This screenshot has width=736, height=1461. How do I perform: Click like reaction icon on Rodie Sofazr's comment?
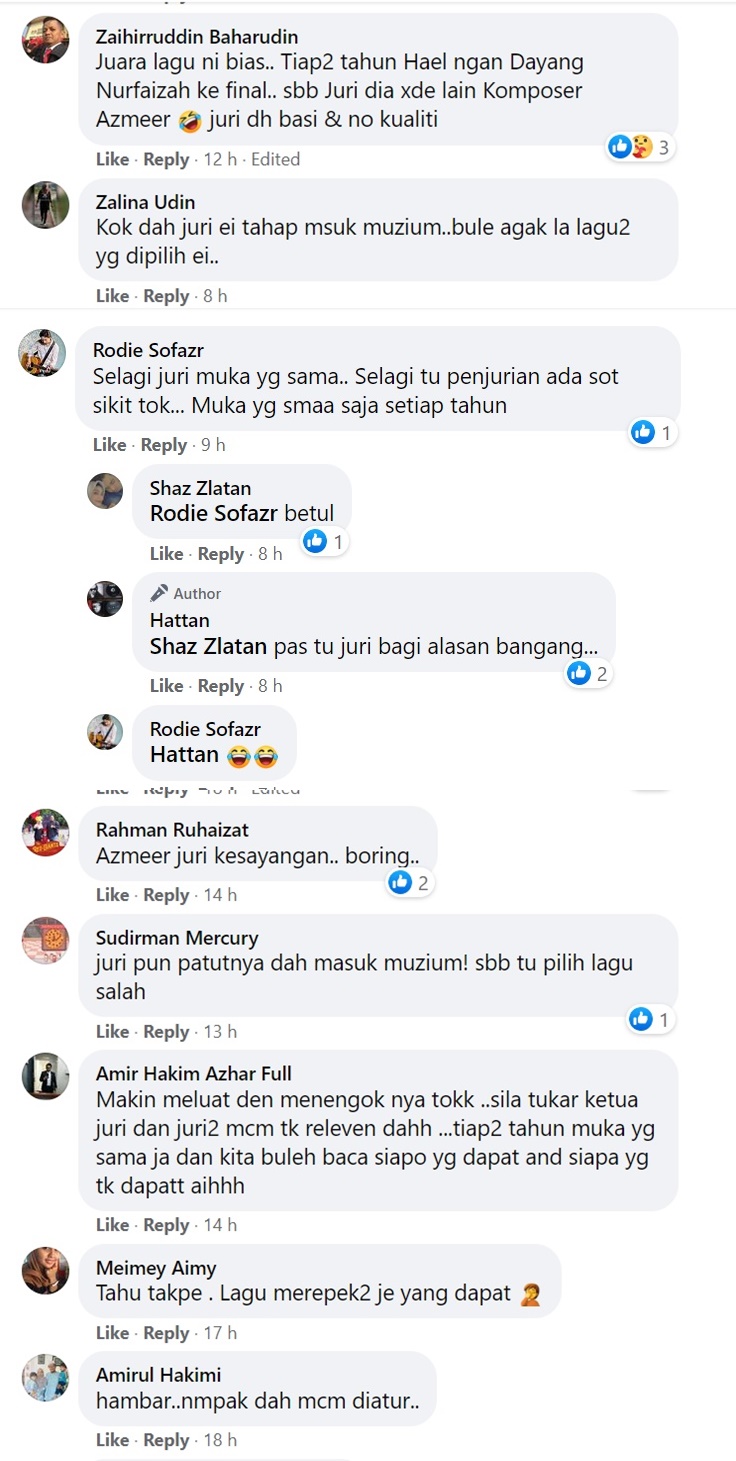(643, 432)
